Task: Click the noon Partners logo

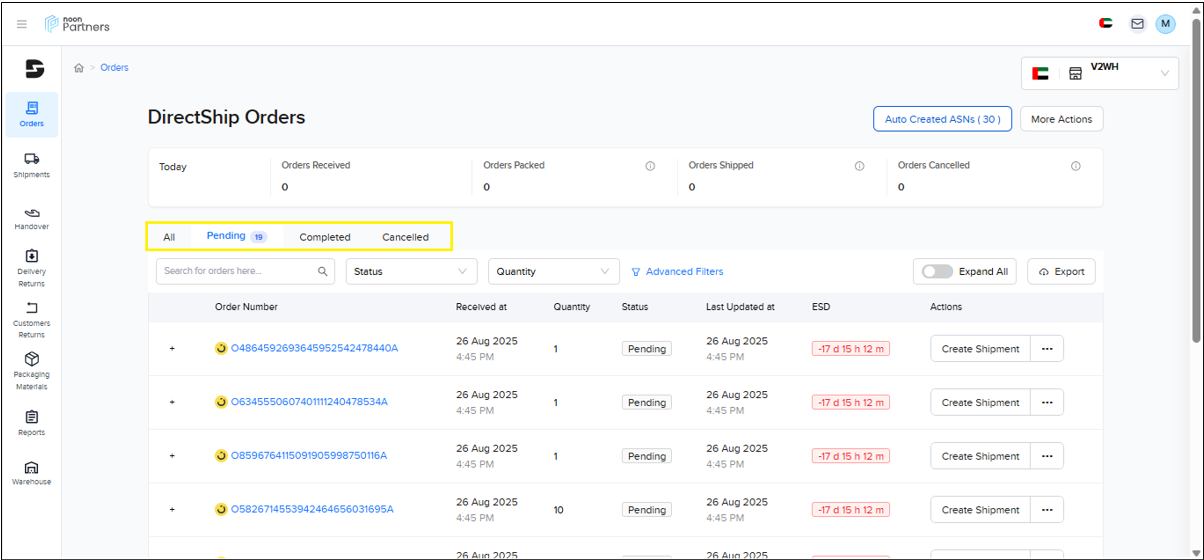Action: [78, 24]
